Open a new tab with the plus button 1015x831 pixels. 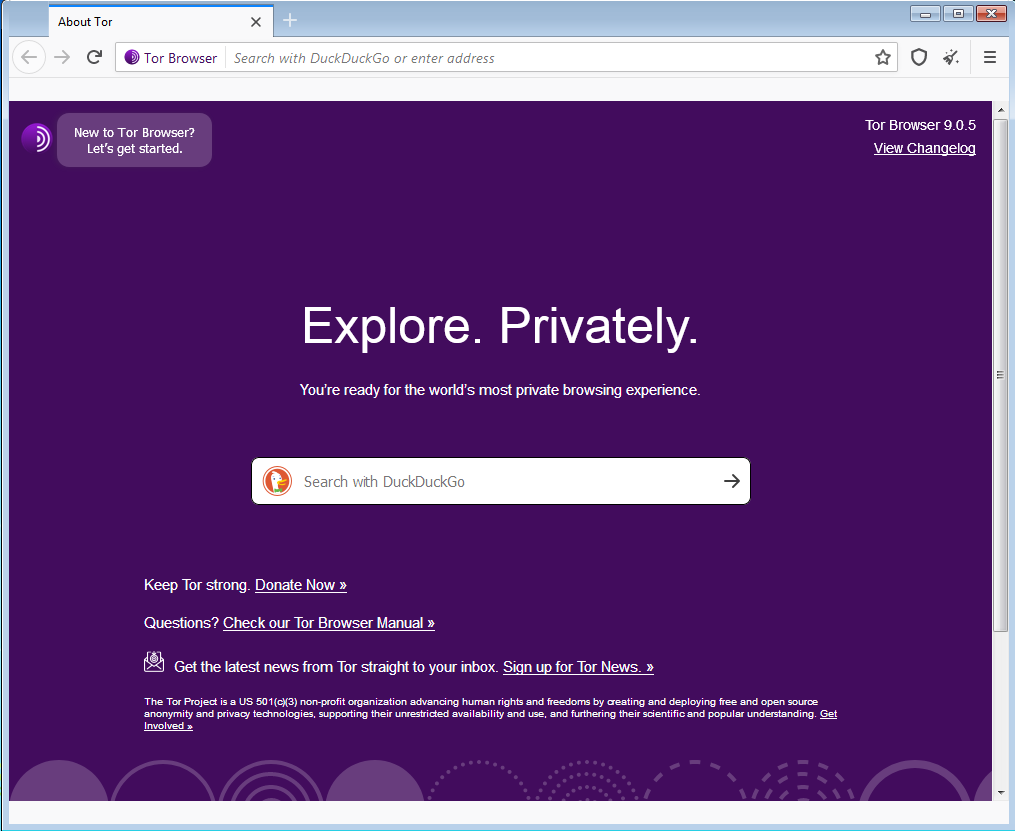(290, 21)
